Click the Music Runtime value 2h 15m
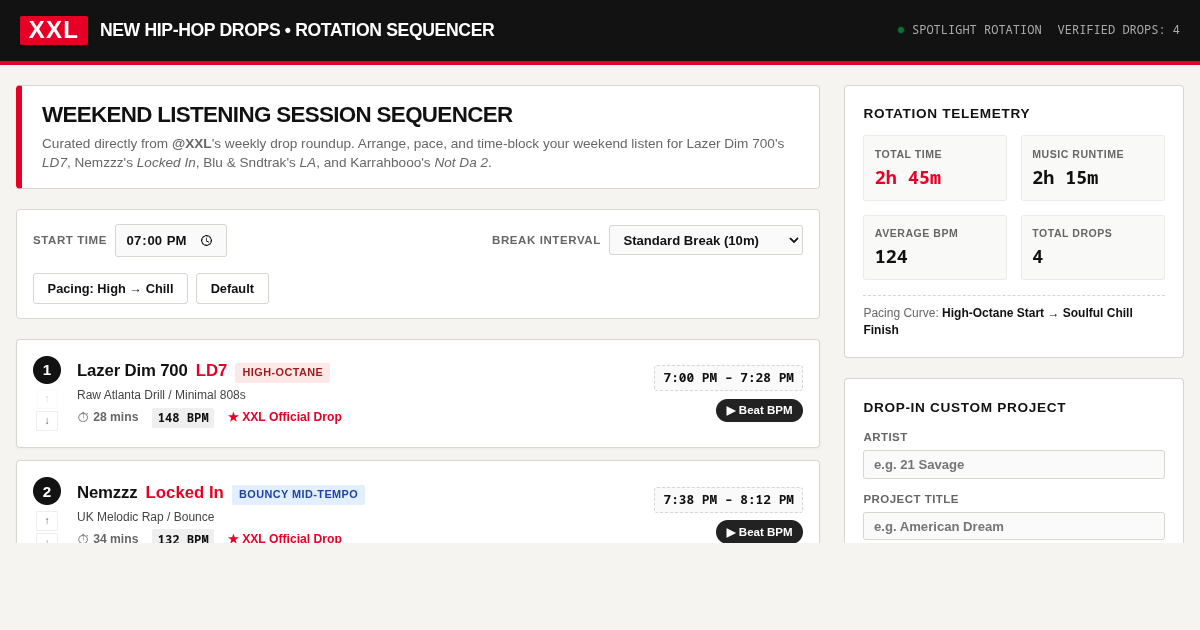 pyautogui.click(x=1065, y=178)
